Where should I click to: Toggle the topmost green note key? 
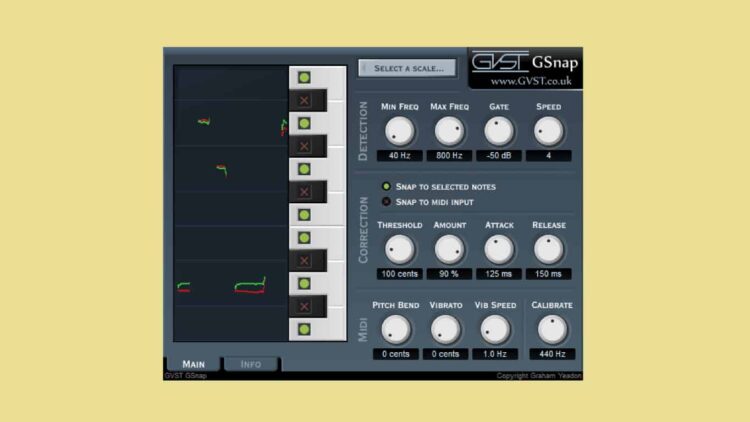pyautogui.click(x=304, y=78)
